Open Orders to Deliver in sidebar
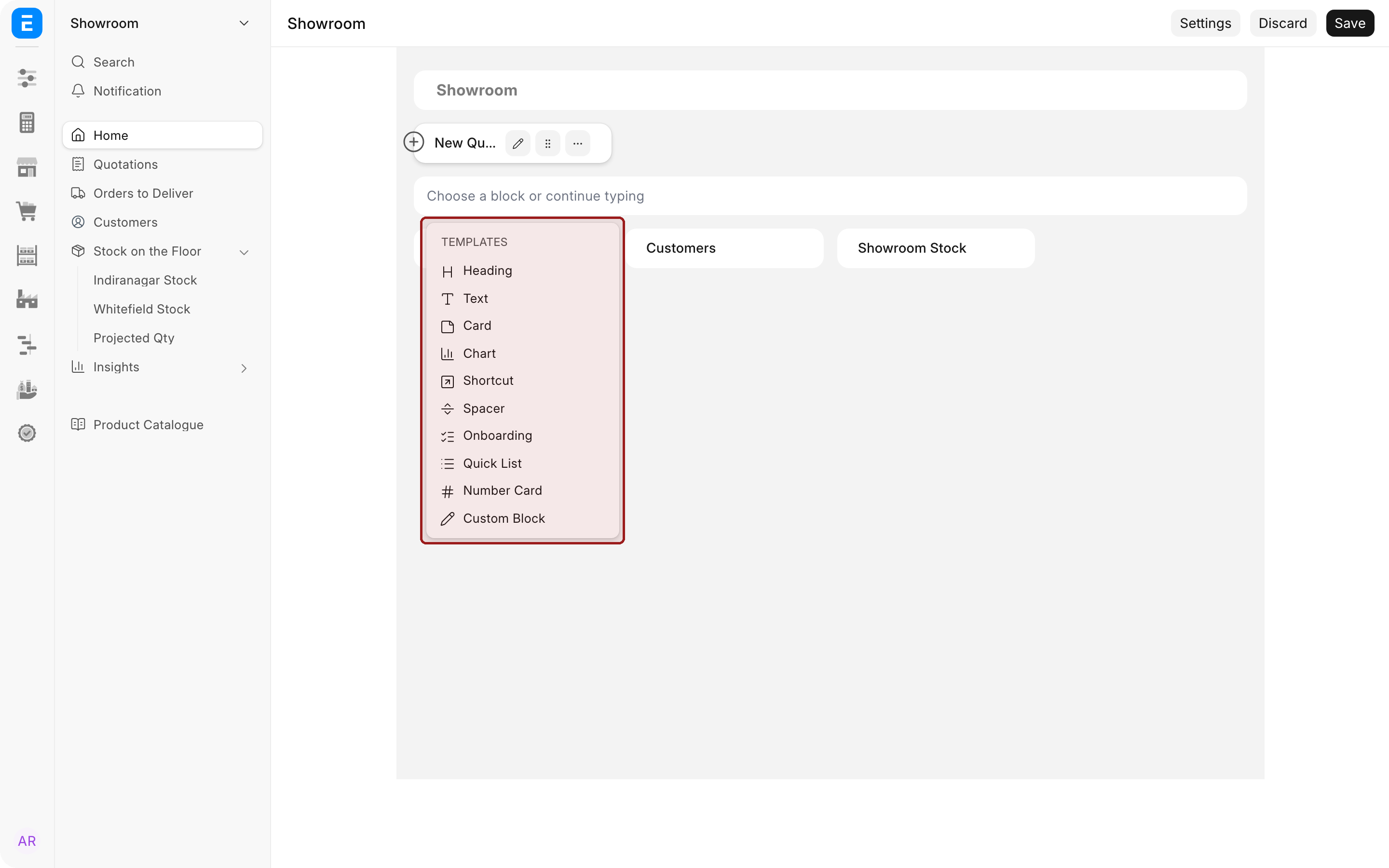This screenshot has width=1389, height=868. click(163, 193)
